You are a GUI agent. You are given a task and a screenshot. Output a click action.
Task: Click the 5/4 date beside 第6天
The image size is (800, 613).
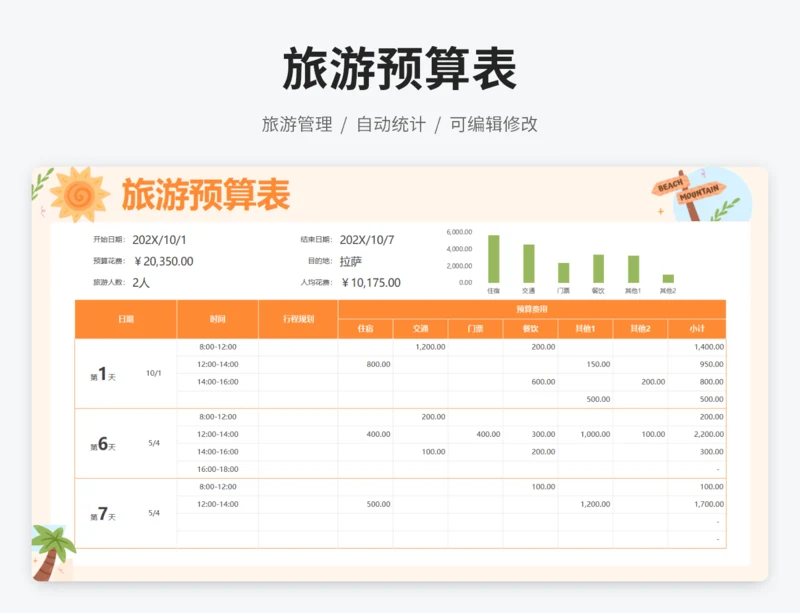tap(154, 443)
